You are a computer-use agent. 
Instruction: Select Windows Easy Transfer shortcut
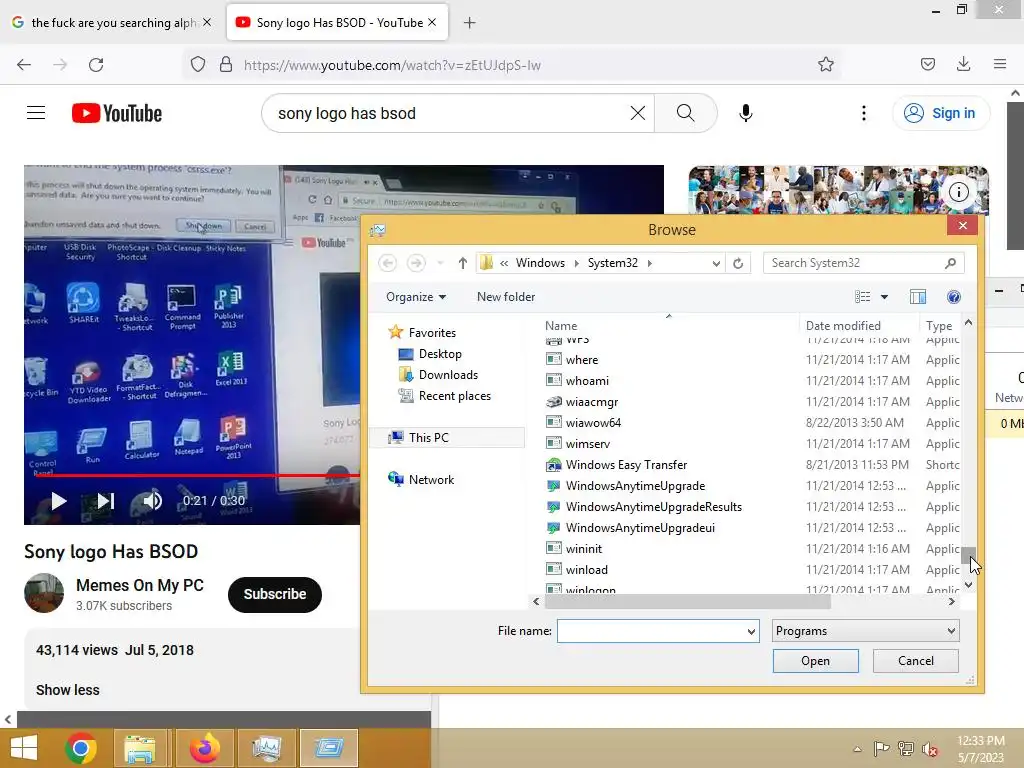626,464
